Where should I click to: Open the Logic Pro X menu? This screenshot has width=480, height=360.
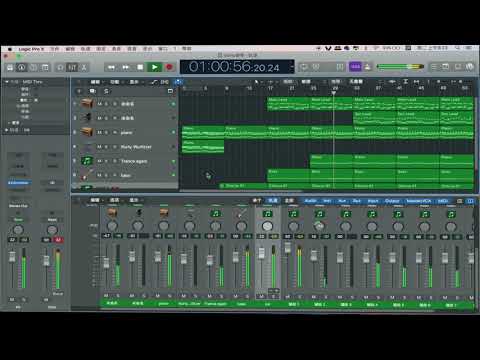pos(31,49)
